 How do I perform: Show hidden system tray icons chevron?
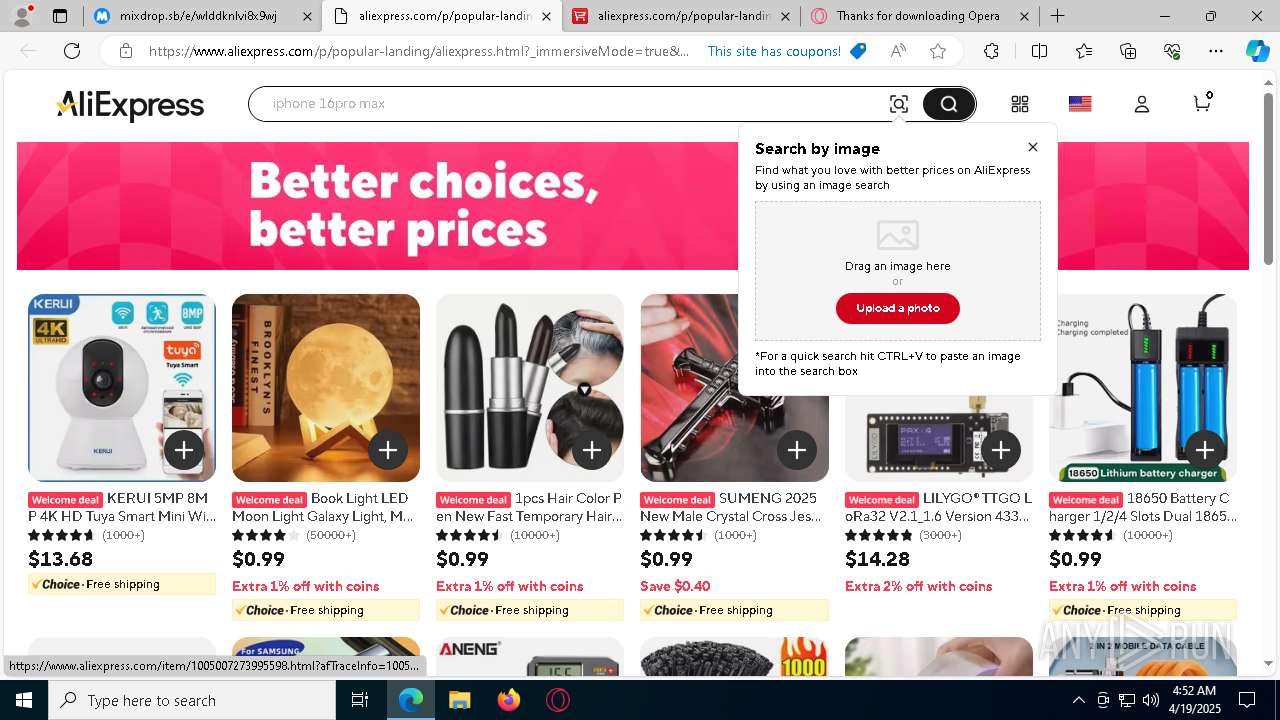[x=1078, y=700]
